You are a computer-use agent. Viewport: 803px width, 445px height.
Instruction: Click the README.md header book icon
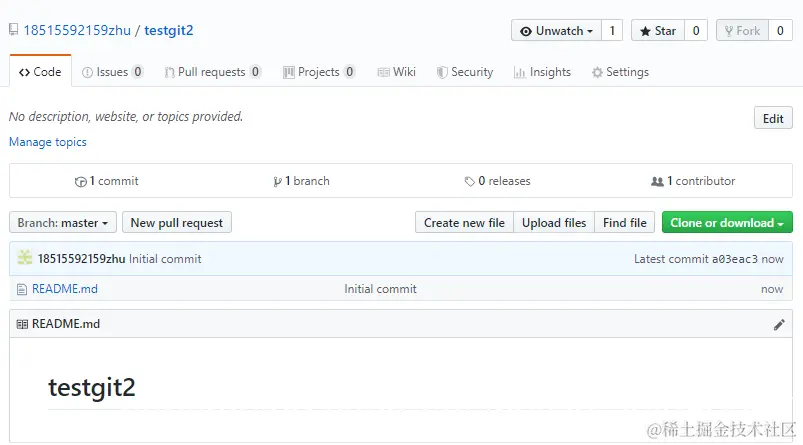click(22, 324)
